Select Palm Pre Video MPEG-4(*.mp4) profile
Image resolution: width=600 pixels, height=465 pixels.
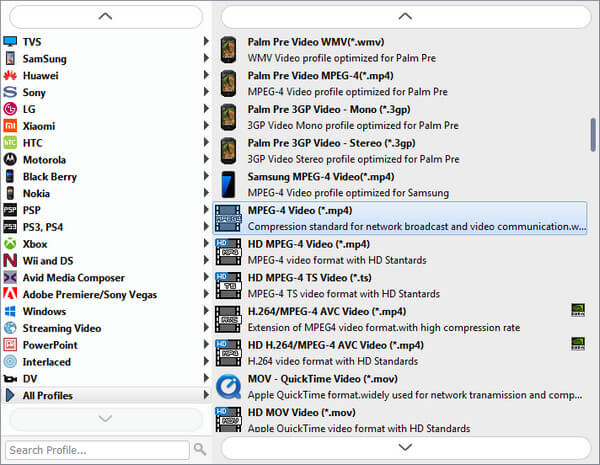point(400,83)
